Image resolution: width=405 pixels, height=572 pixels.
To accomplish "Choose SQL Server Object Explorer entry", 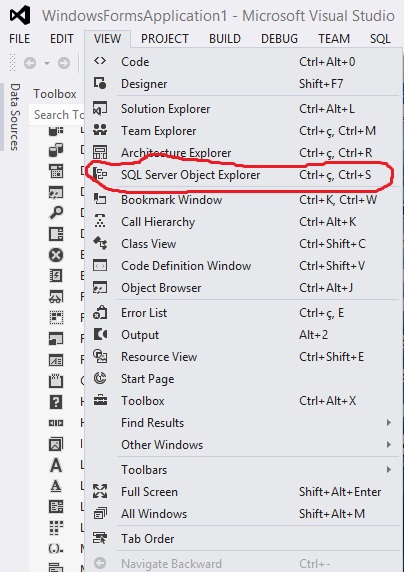I will (241, 174).
